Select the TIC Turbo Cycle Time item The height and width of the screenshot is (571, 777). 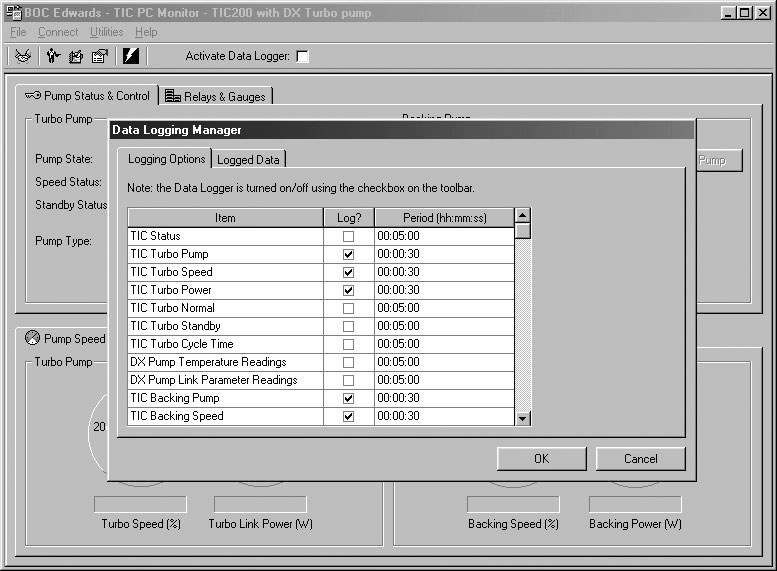point(225,344)
